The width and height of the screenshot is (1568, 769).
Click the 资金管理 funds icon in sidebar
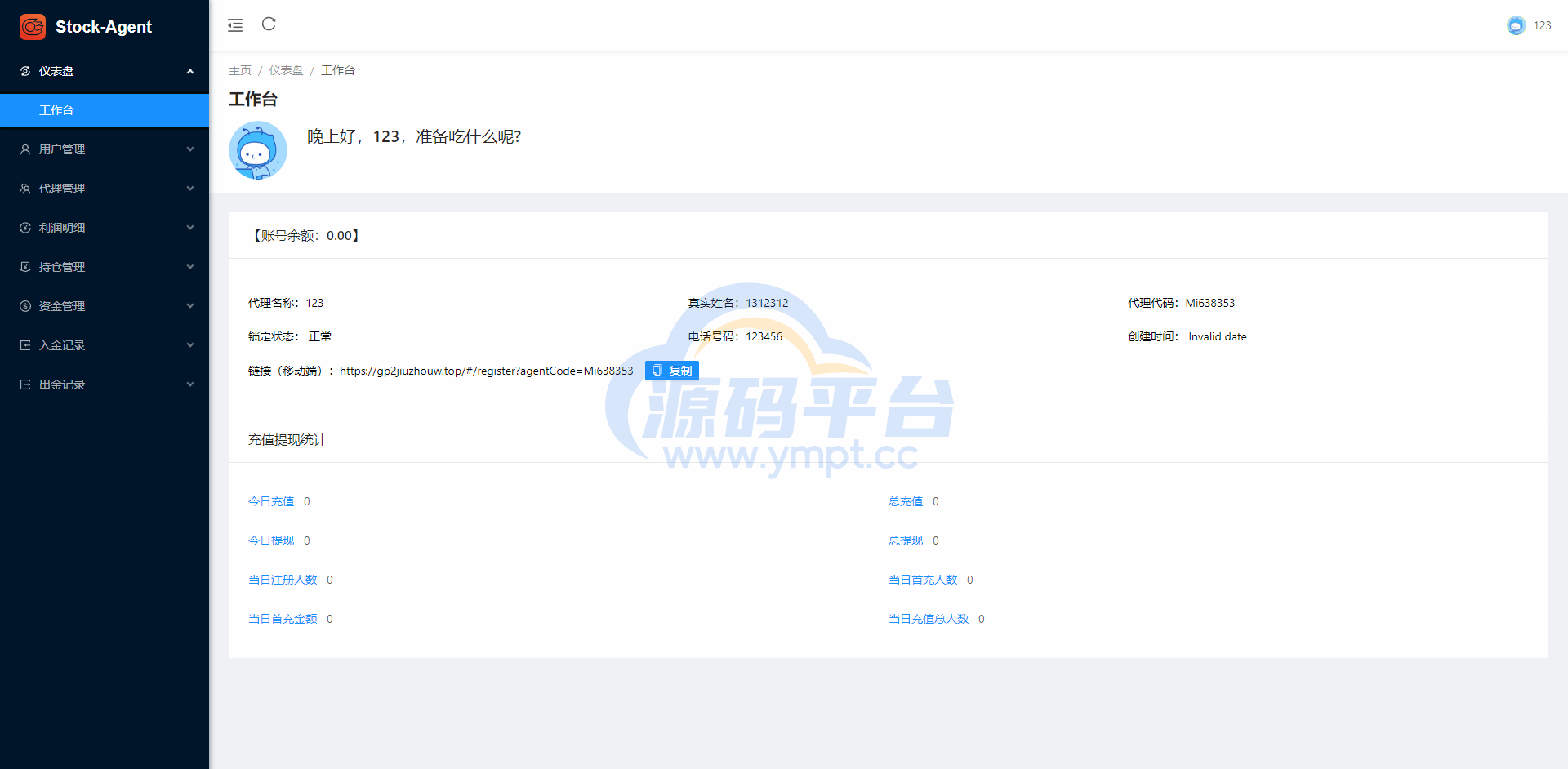[25, 306]
